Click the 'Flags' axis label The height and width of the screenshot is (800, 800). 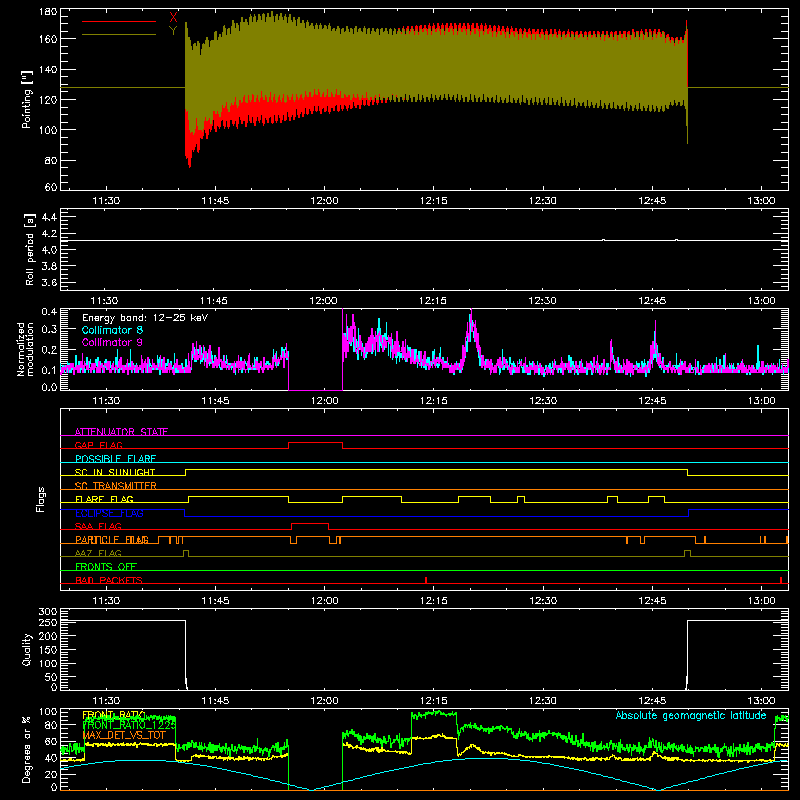click(x=41, y=499)
